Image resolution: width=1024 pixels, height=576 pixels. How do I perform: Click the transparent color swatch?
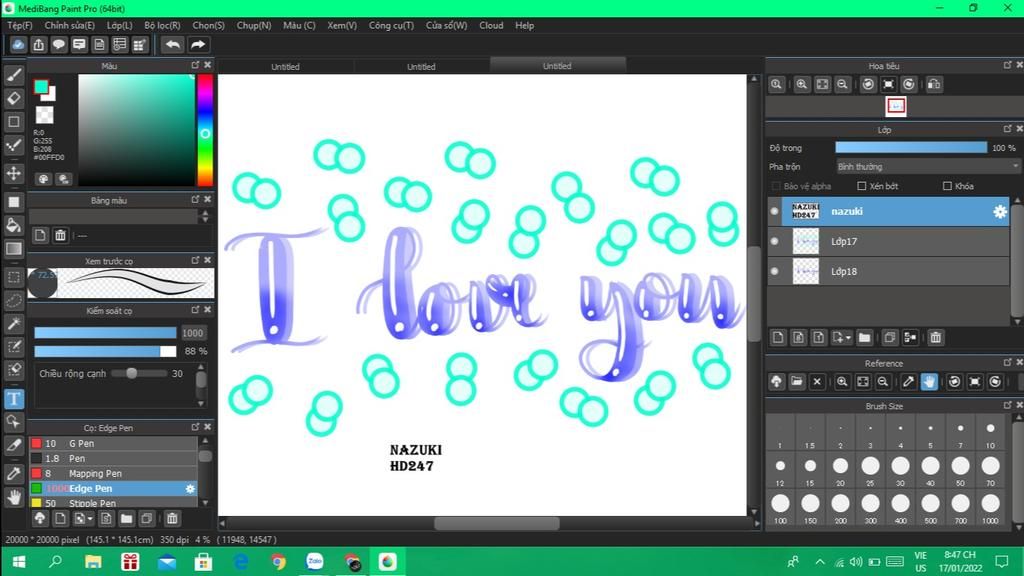[x=44, y=115]
